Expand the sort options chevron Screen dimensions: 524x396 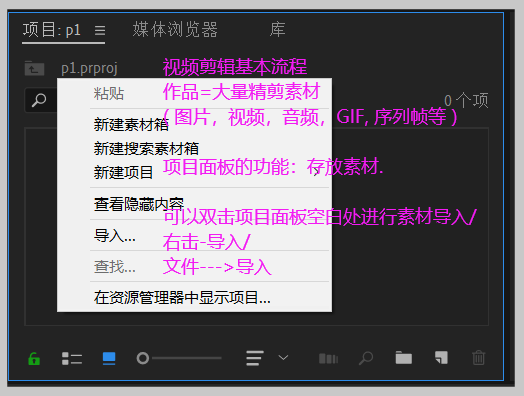click(x=283, y=358)
